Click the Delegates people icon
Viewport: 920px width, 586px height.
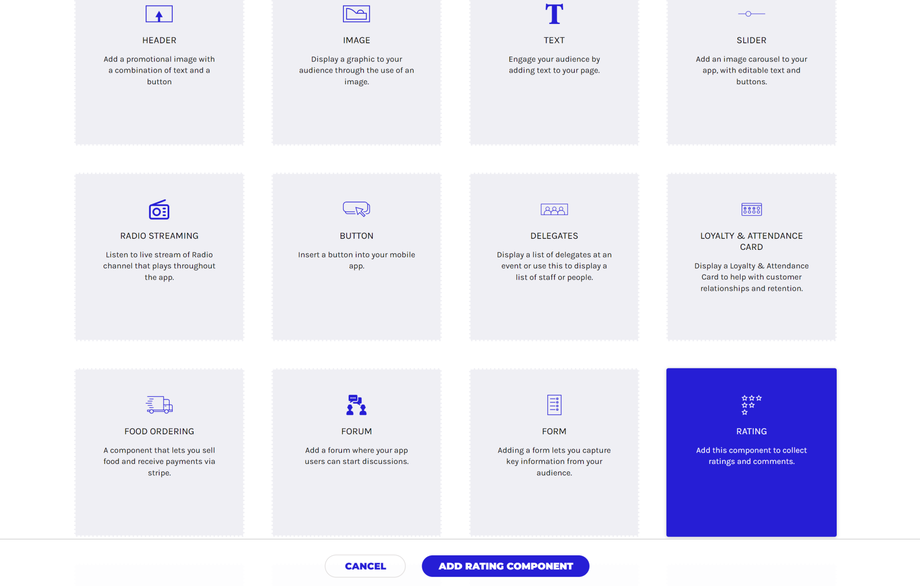tap(554, 209)
